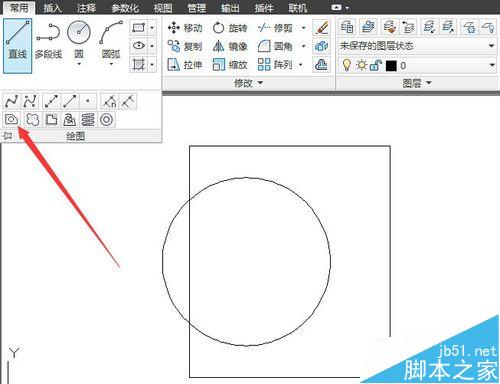Select the Spline Fit tool
This screenshot has height=384, width=500.
(11, 101)
